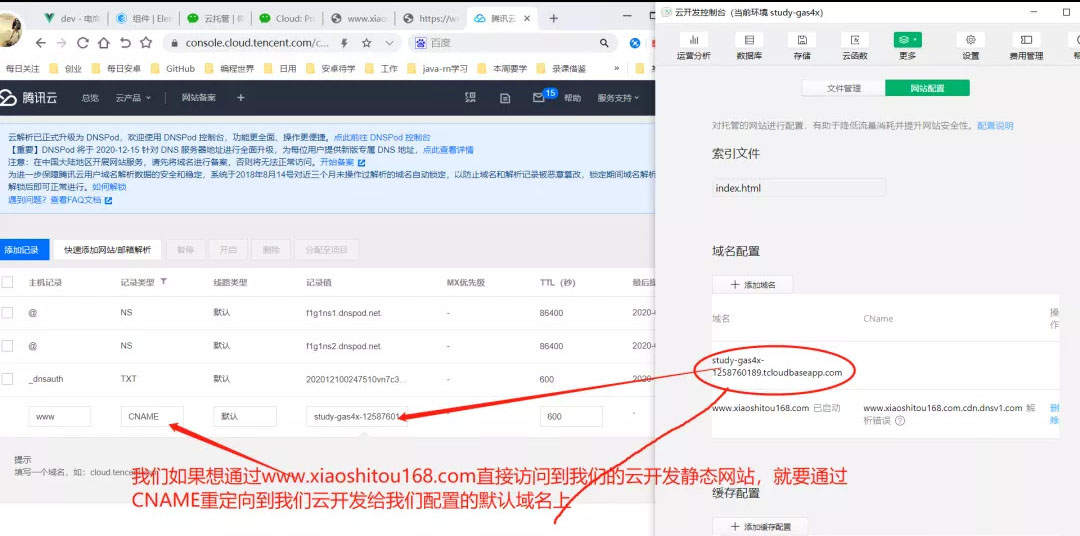Open the 点此前往 DNSPod 控制台 link
This screenshot has height=536, width=1080.
pos(382,138)
